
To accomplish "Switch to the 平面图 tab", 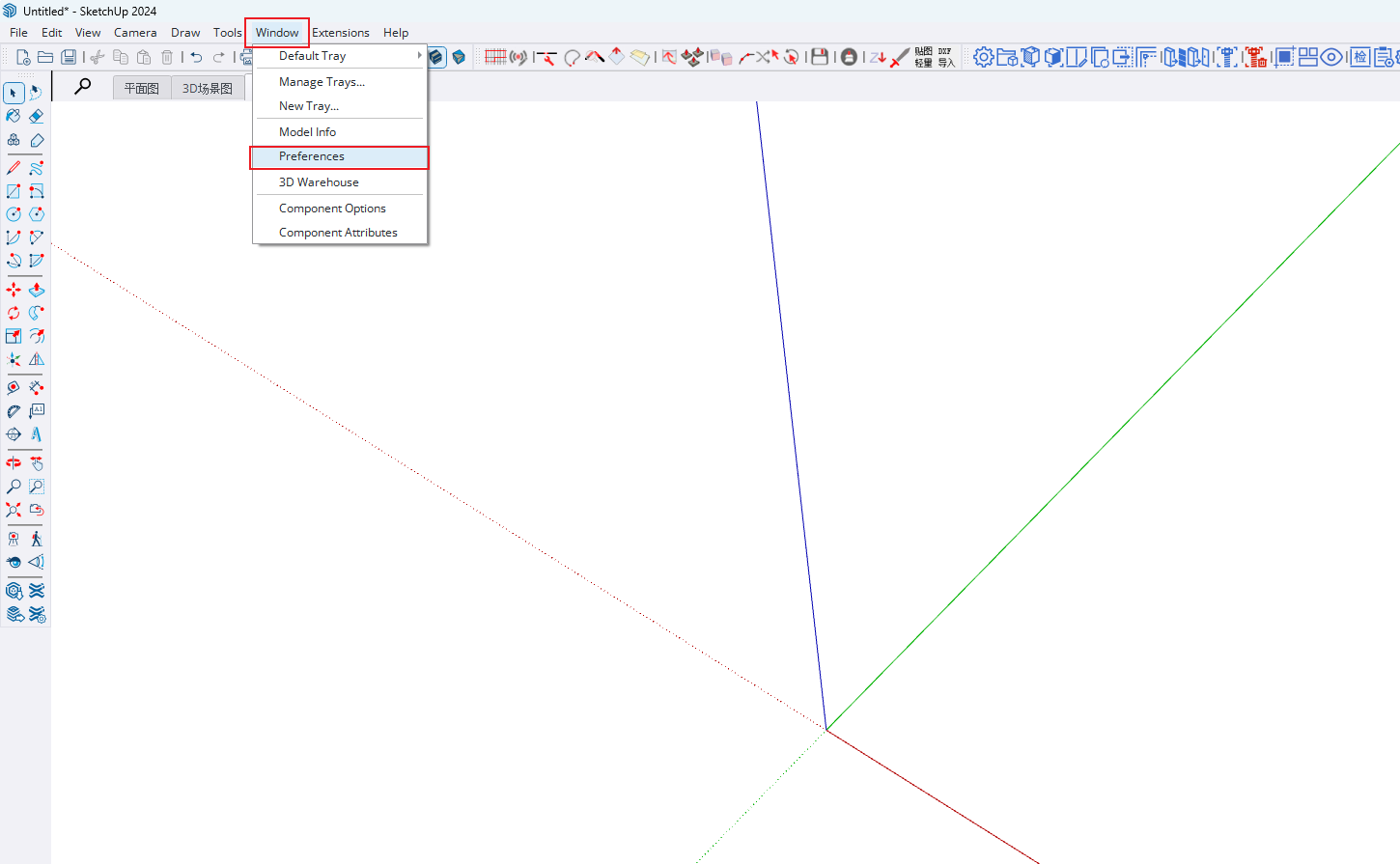I will tap(142, 88).
